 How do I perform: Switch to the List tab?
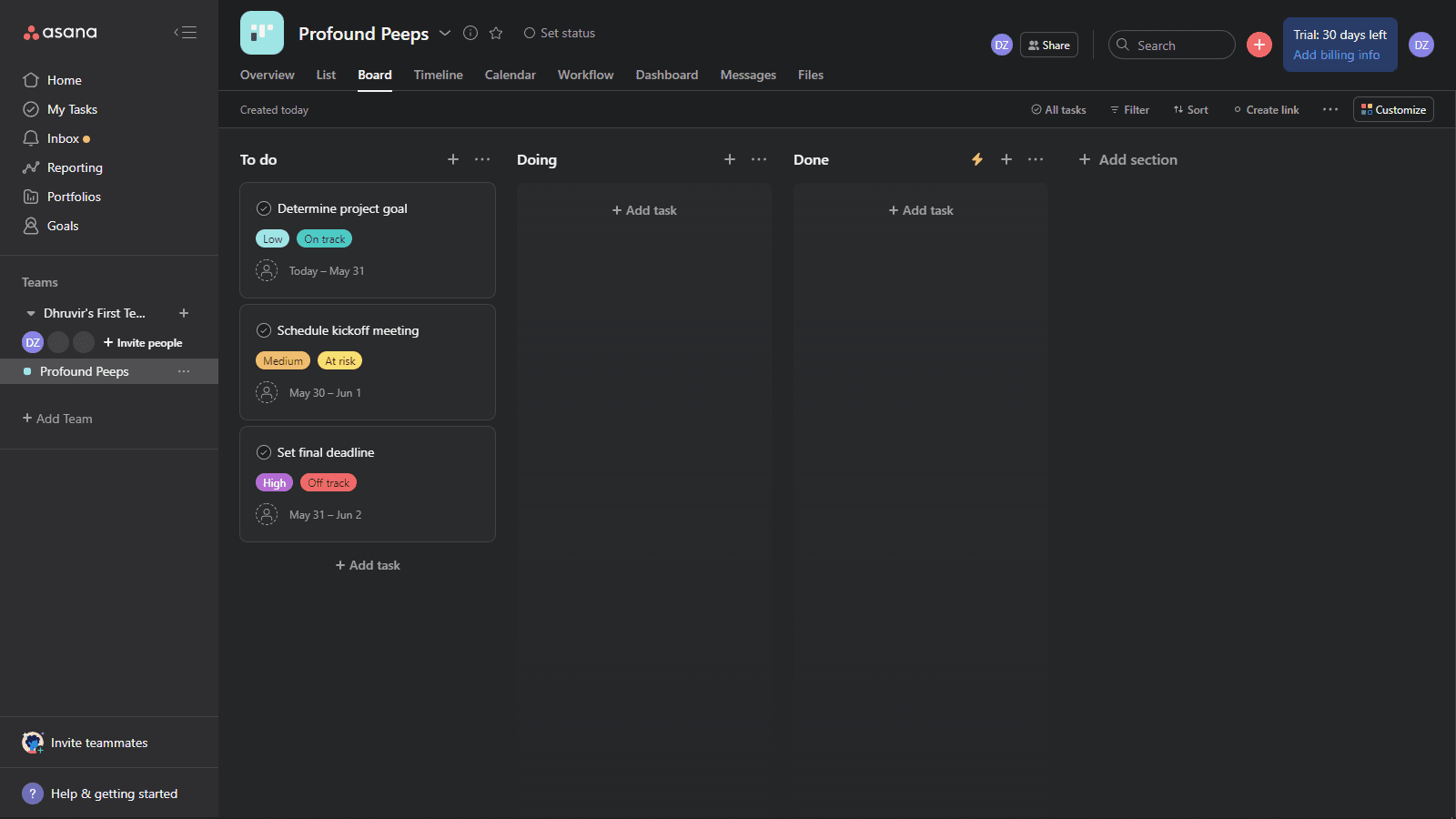(326, 75)
